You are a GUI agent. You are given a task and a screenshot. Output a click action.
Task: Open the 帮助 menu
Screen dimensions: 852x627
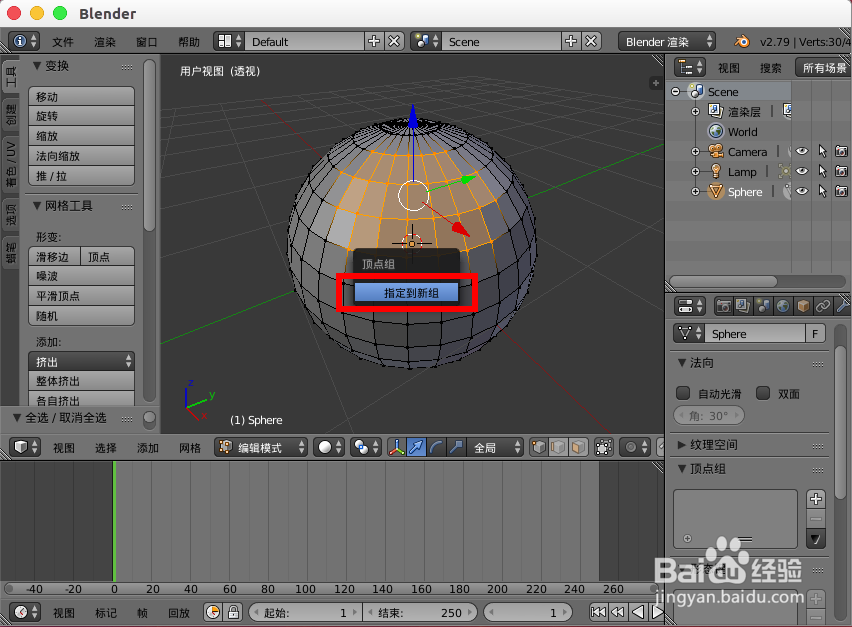click(x=189, y=42)
